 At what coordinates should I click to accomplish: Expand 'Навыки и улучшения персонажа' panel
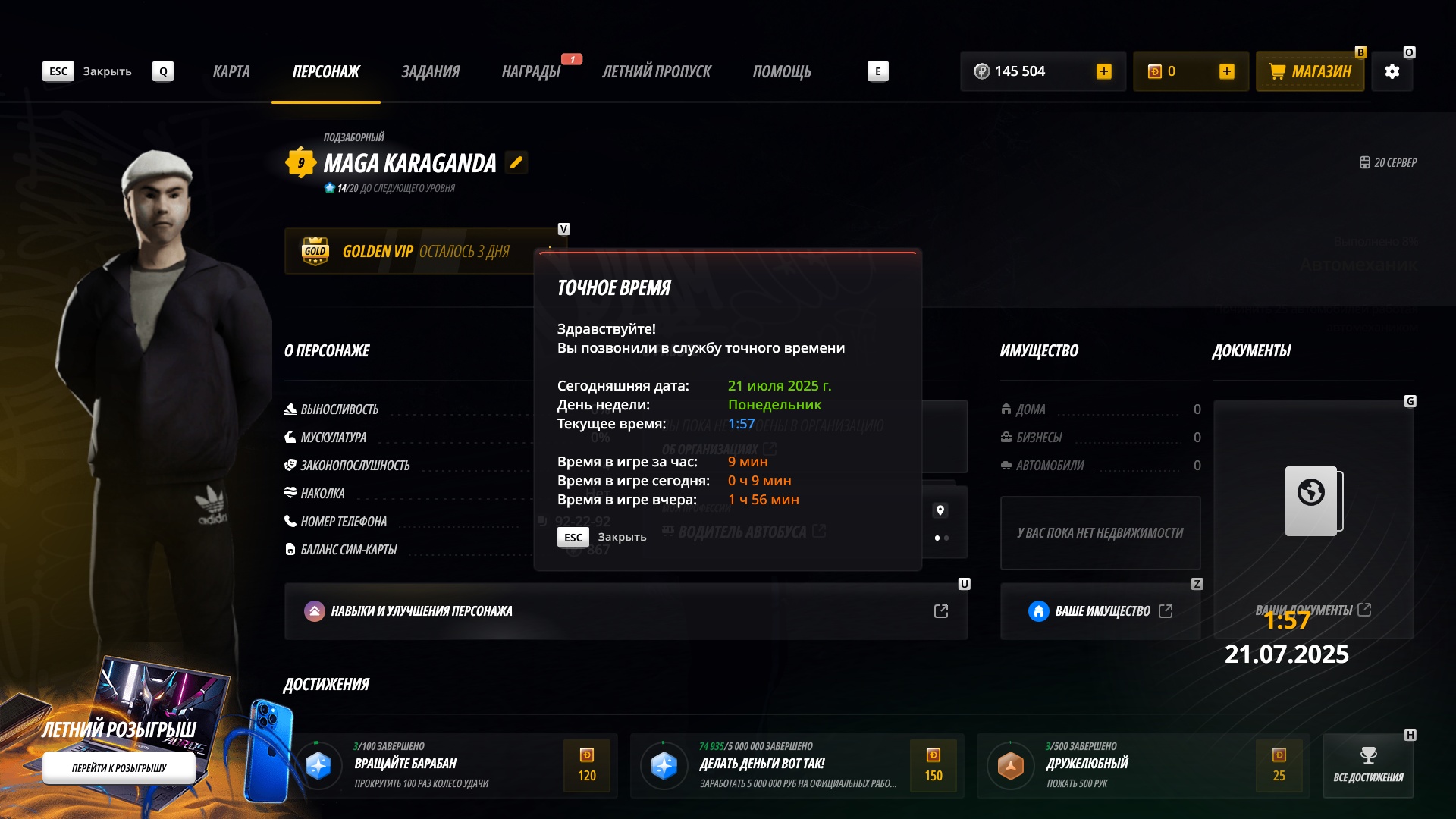coord(626,611)
